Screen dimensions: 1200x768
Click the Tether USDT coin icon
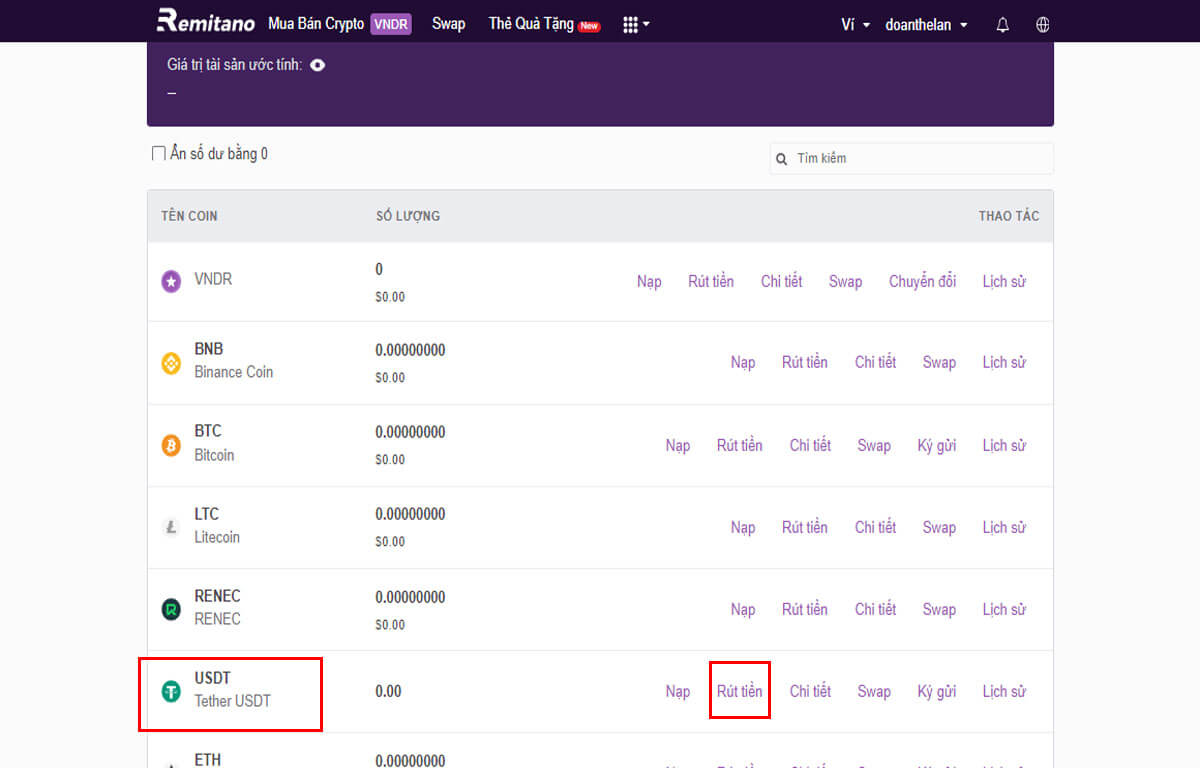pyautogui.click(x=171, y=691)
